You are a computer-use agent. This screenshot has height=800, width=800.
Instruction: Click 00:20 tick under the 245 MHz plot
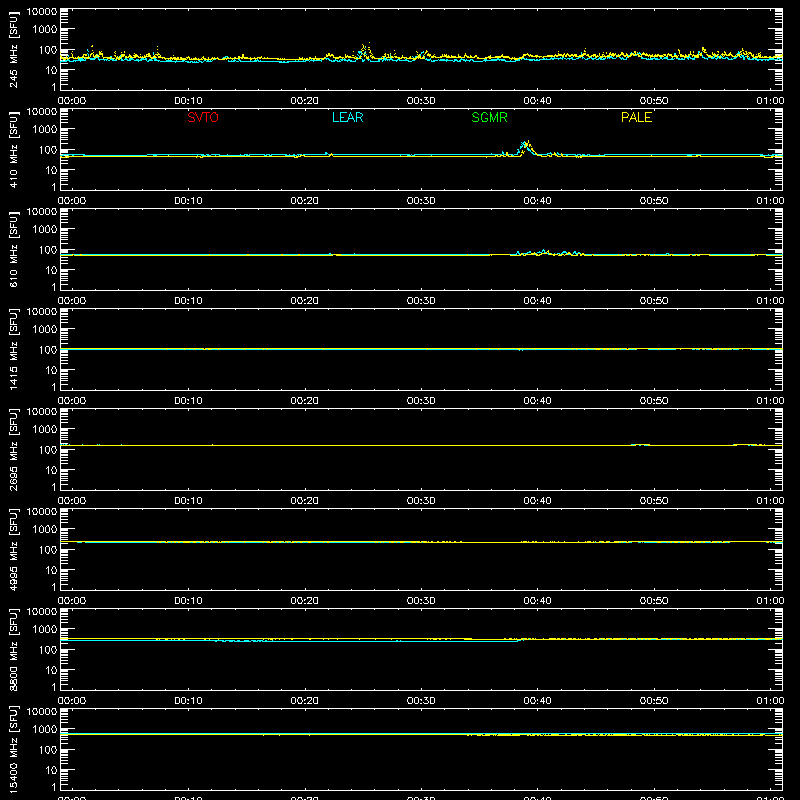pyautogui.click(x=305, y=101)
